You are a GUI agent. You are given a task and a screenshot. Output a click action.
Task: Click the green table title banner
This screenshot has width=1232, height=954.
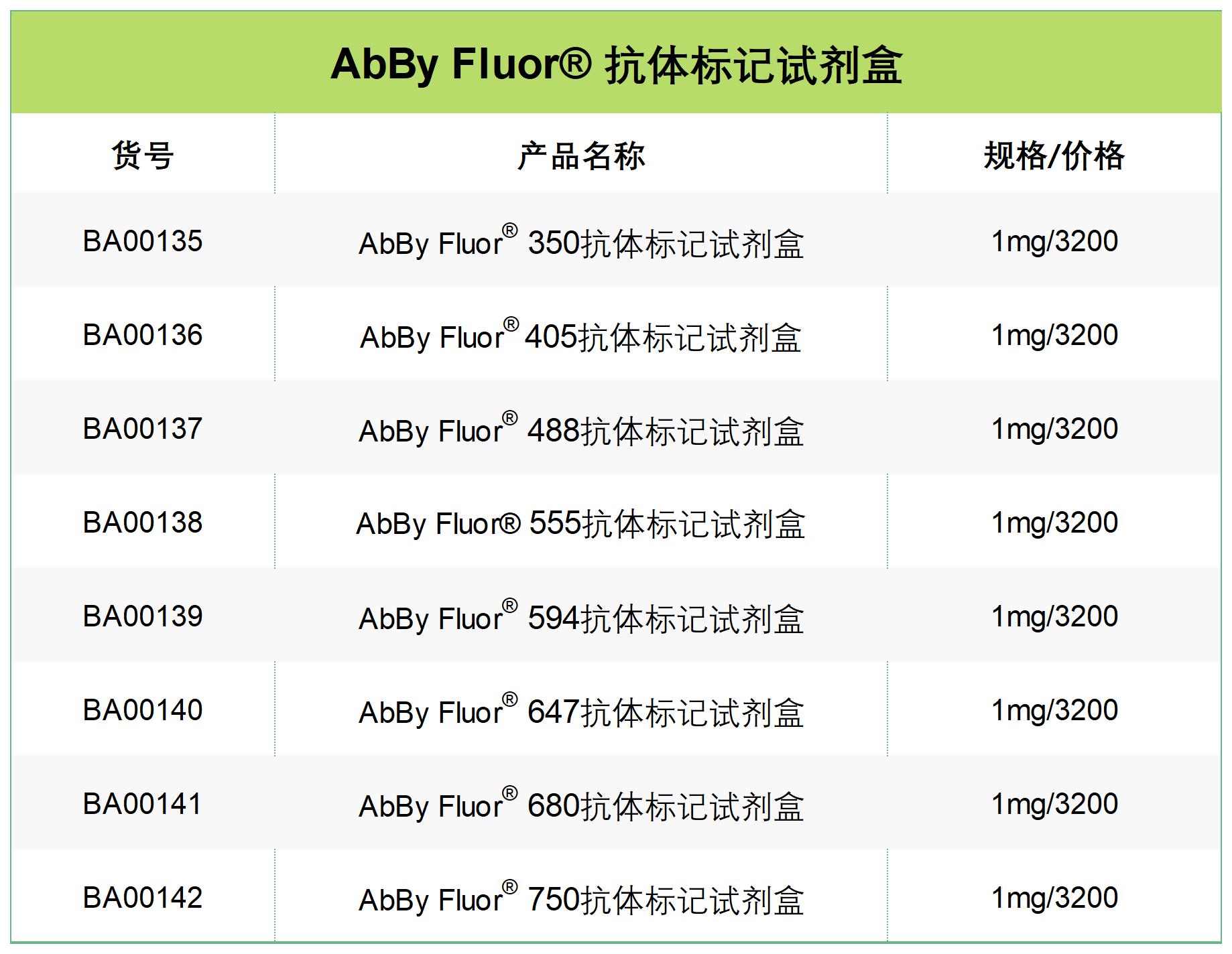click(x=616, y=62)
